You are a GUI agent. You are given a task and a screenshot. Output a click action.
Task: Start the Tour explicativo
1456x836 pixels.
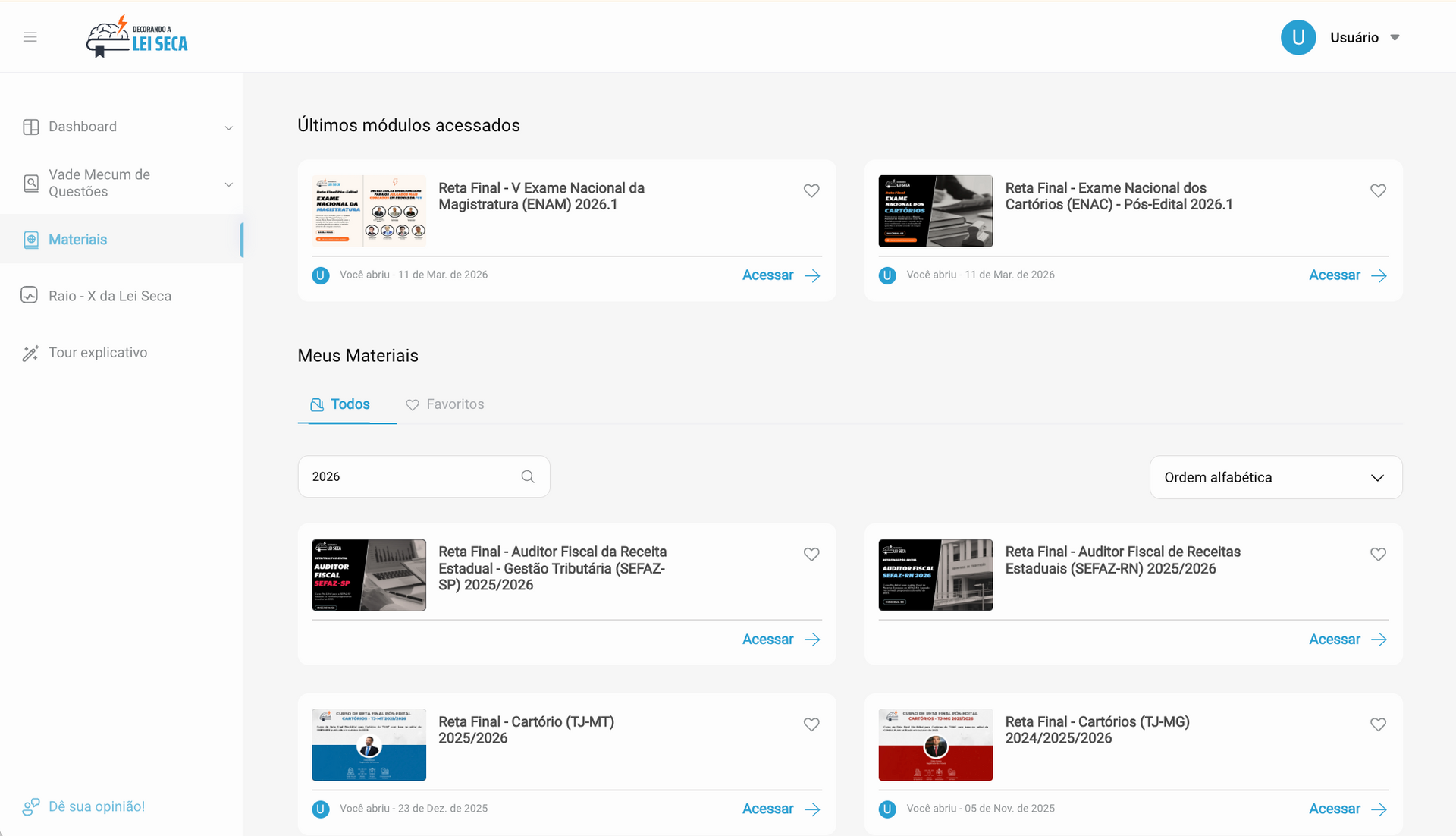pyautogui.click(x=98, y=353)
